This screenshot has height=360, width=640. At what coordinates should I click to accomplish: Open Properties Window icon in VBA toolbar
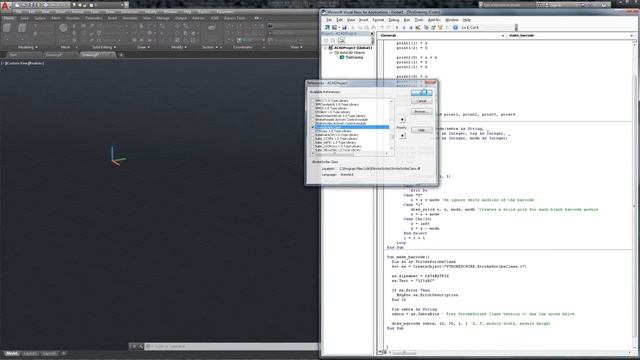coord(433,27)
